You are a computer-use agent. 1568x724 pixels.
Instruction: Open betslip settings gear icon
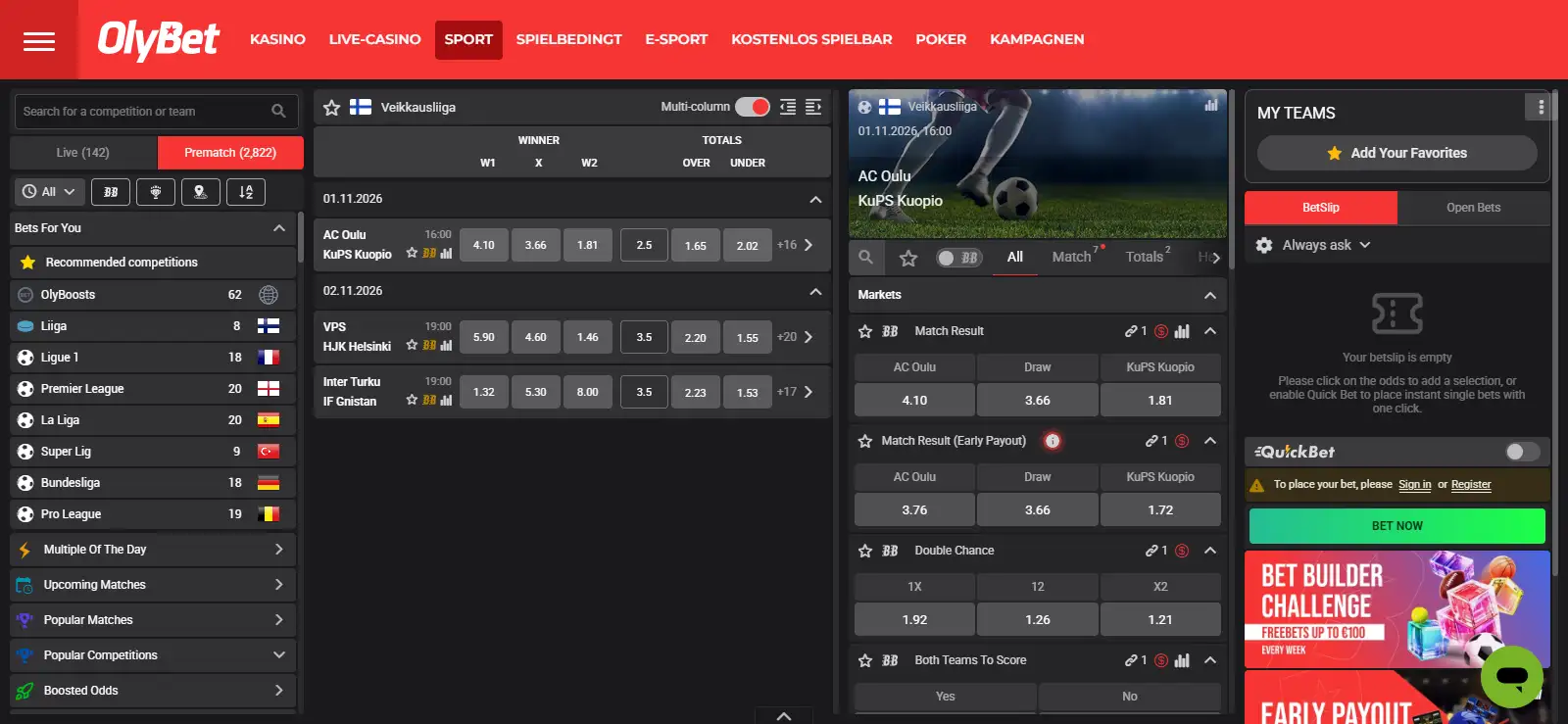click(x=1264, y=245)
